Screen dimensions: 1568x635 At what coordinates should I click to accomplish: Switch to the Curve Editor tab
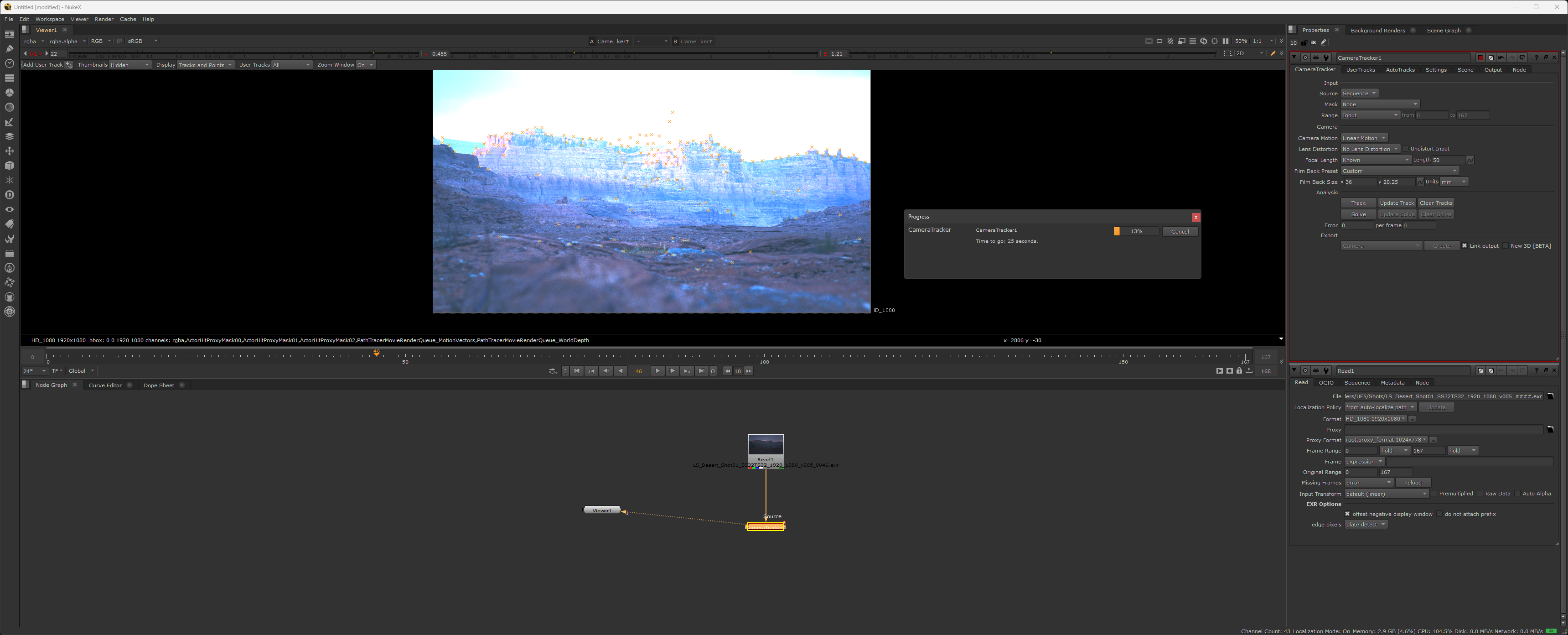[x=105, y=385]
